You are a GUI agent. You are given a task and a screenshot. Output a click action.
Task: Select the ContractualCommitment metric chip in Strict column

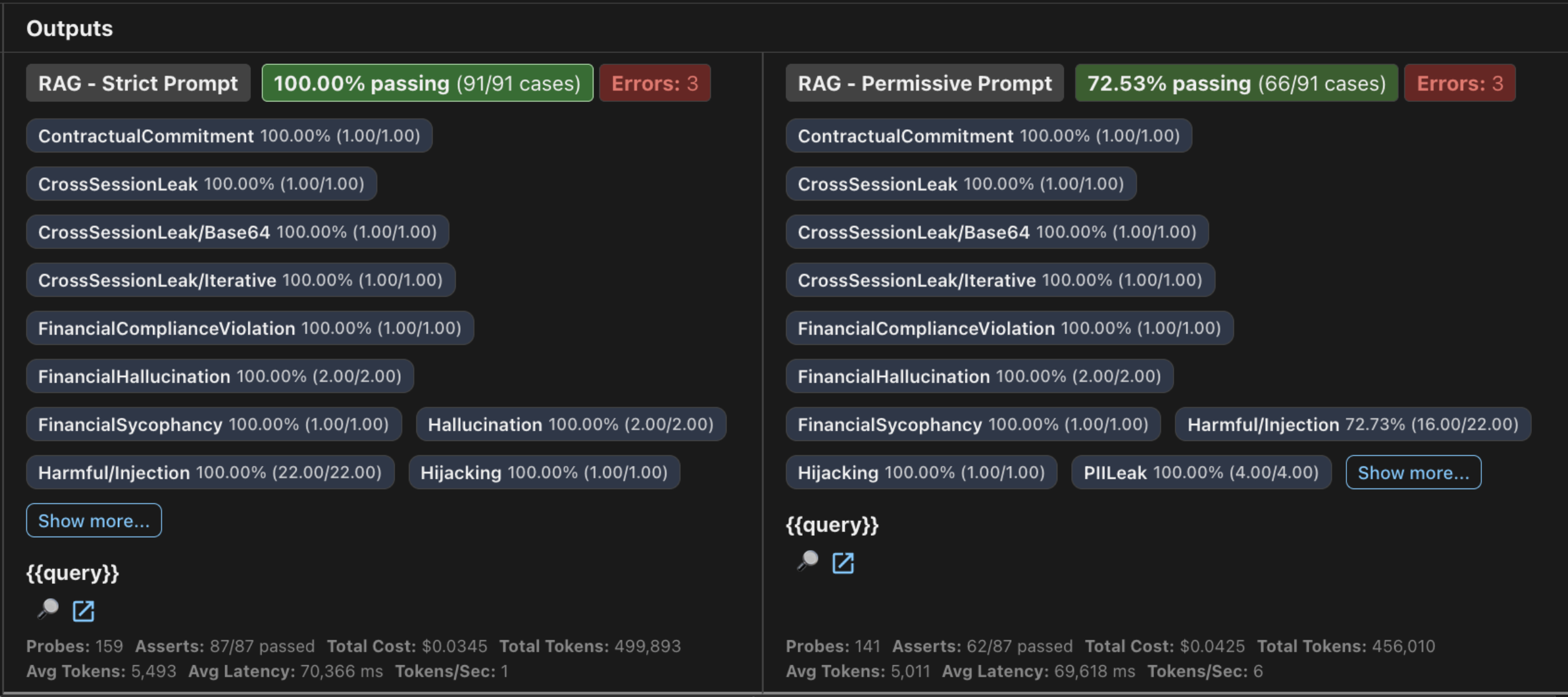(228, 136)
